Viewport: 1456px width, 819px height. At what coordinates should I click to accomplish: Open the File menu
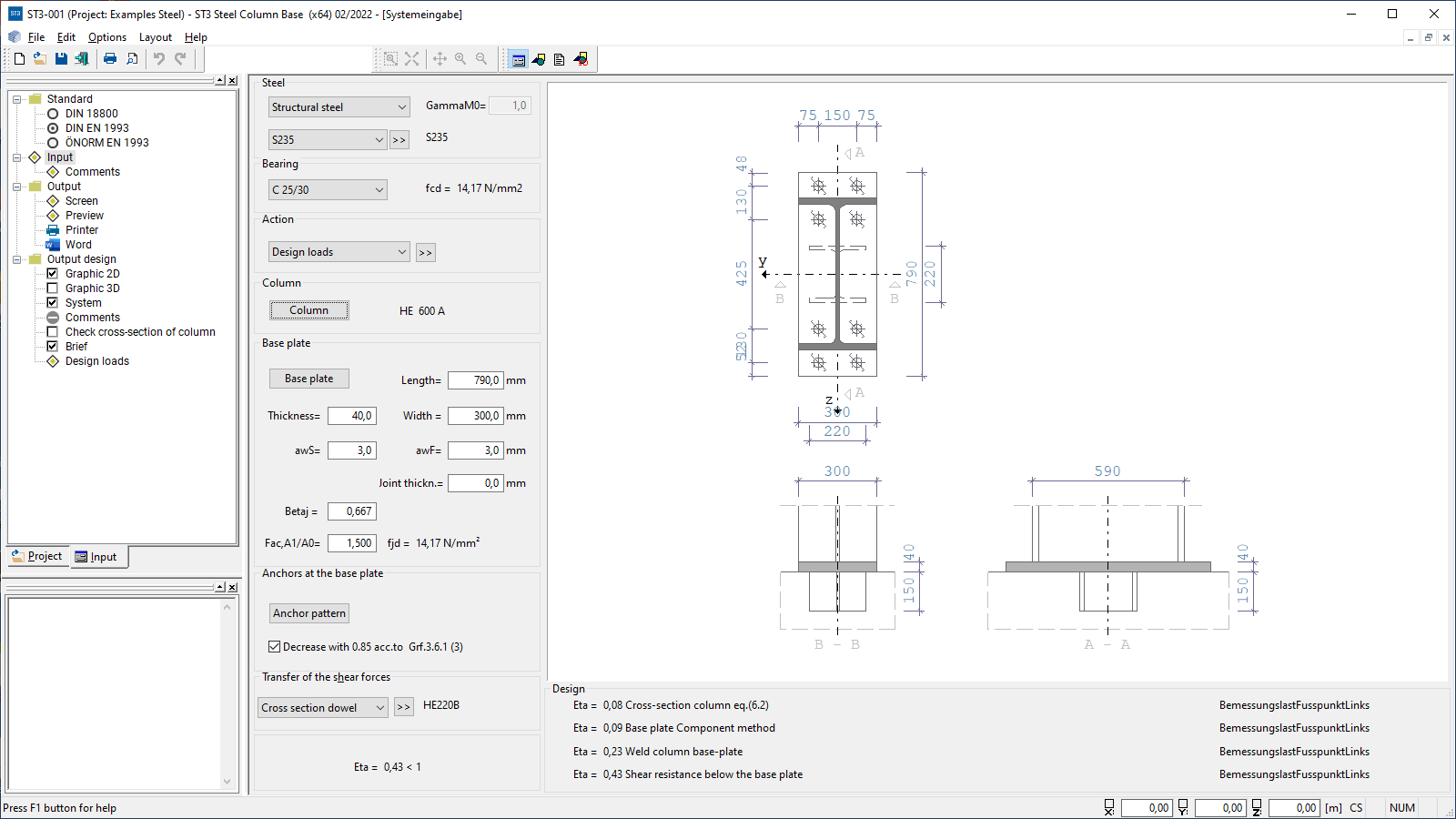[36, 37]
